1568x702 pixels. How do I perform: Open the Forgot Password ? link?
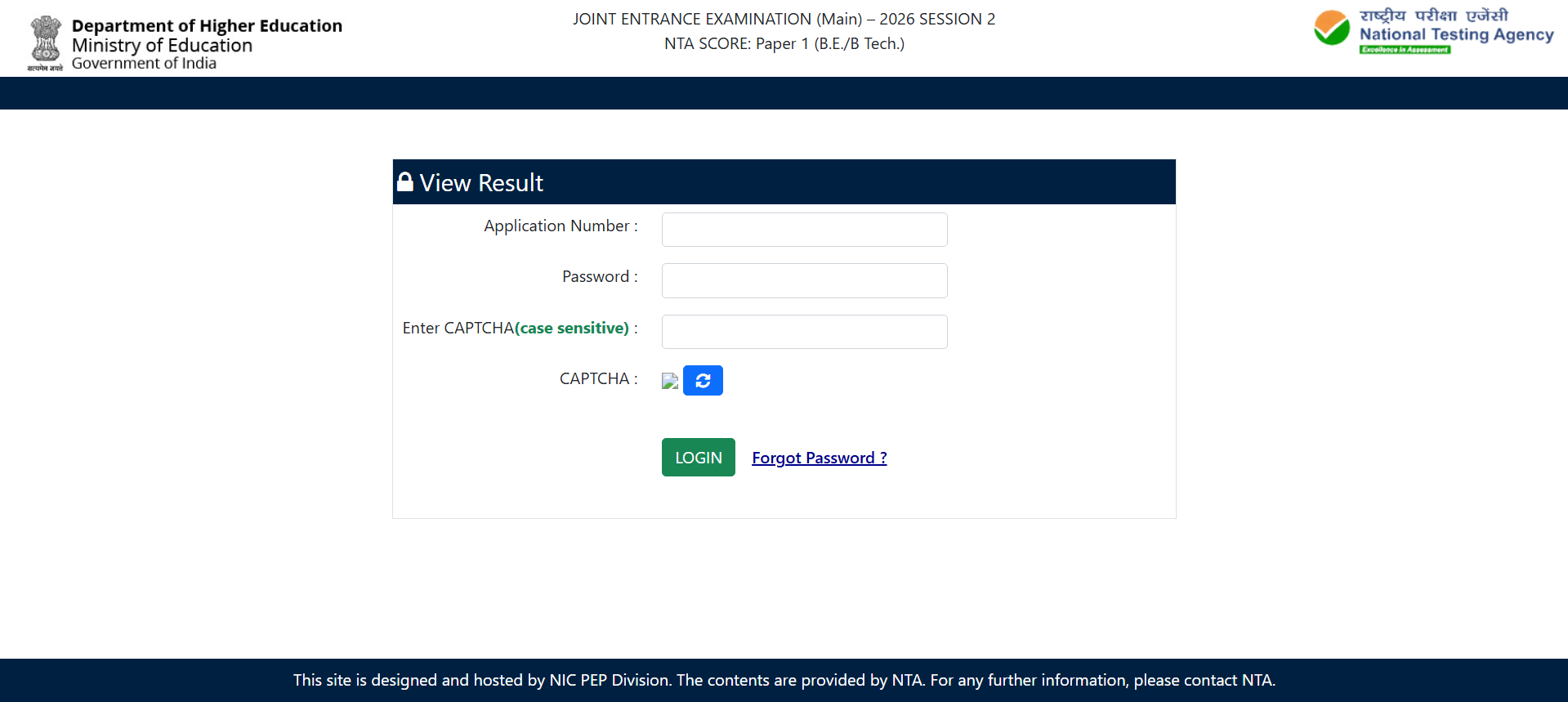pyautogui.click(x=820, y=458)
